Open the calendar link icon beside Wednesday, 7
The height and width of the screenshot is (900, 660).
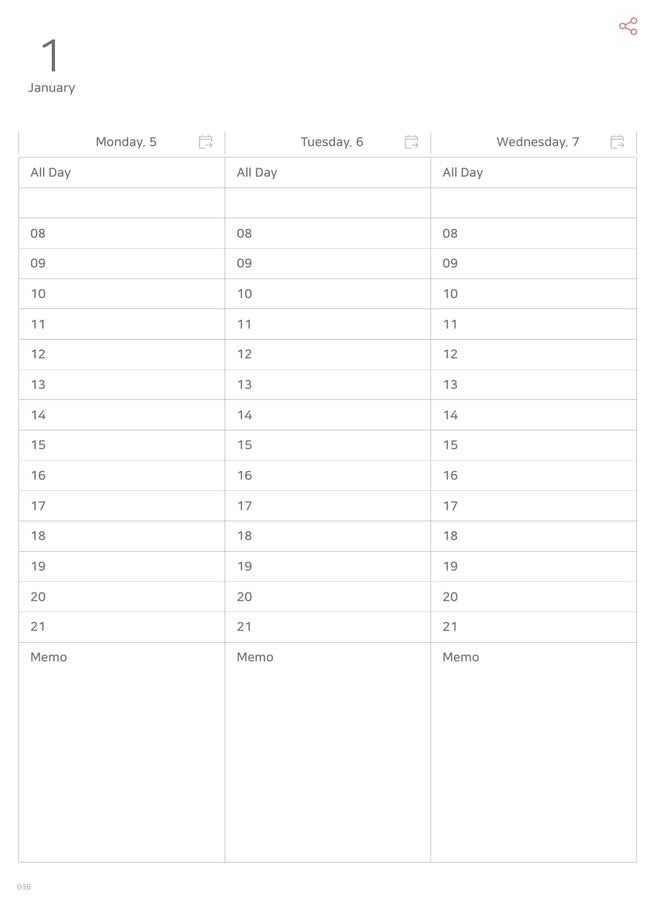(x=617, y=142)
